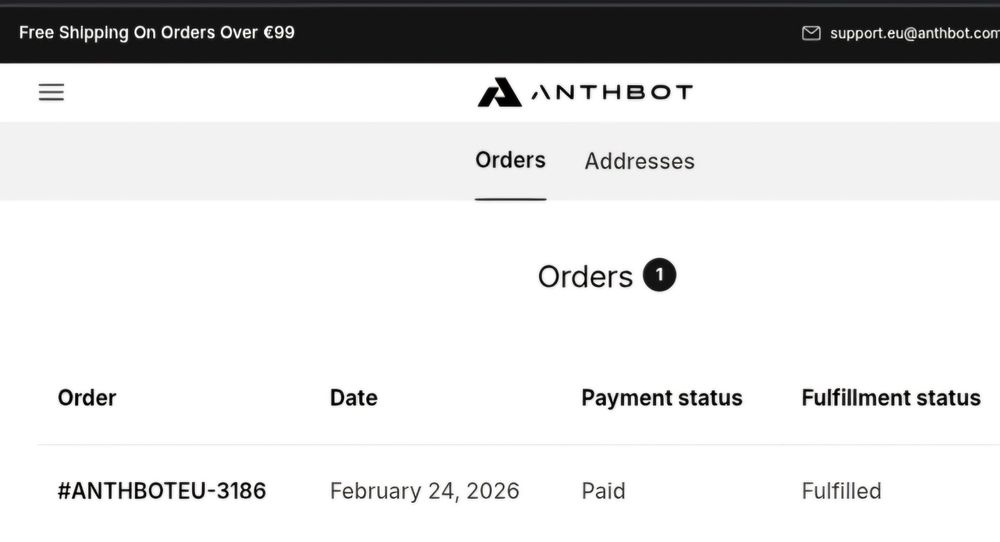Click the Free Shipping announcement text
1000x542 pixels.
pyautogui.click(x=157, y=32)
